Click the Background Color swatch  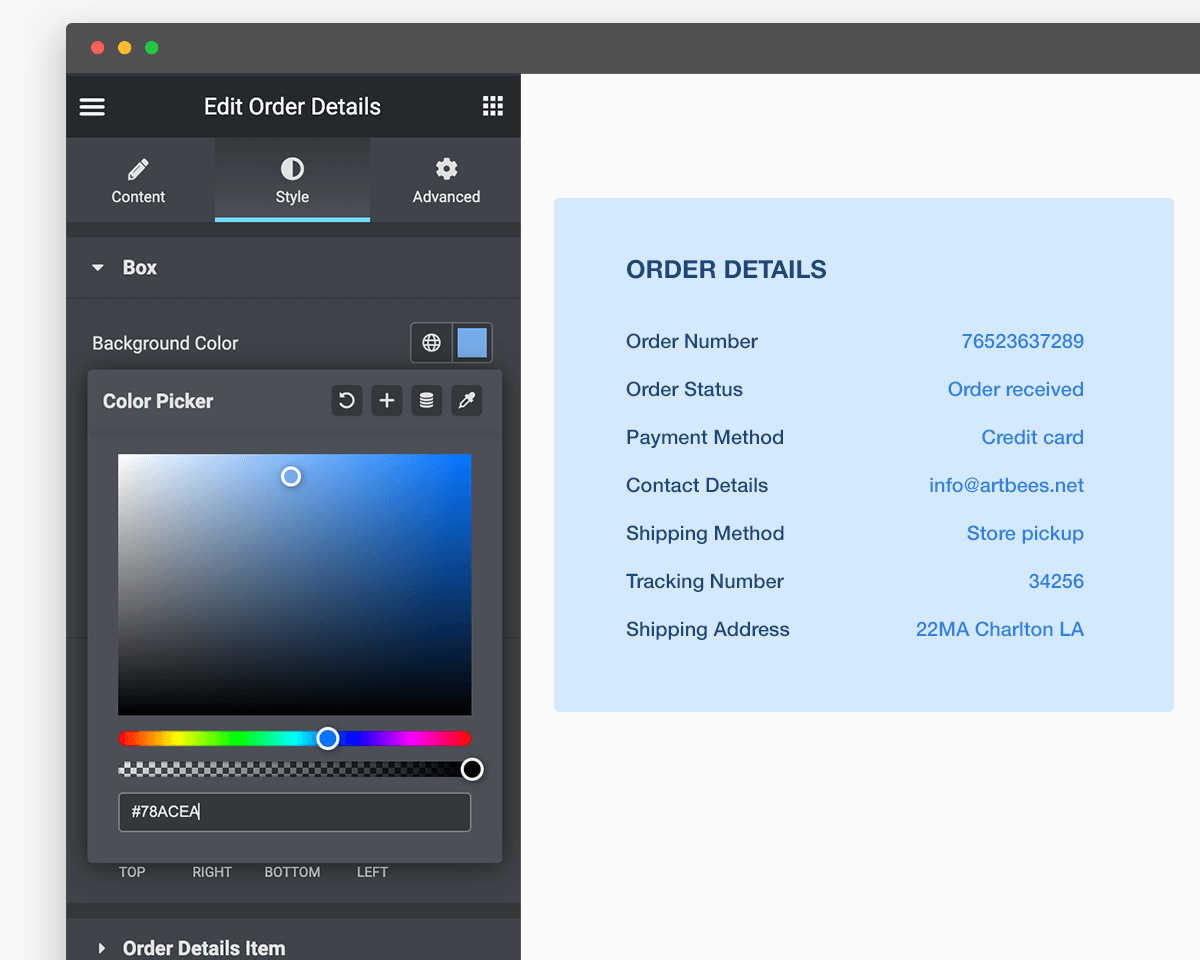click(x=472, y=343)
